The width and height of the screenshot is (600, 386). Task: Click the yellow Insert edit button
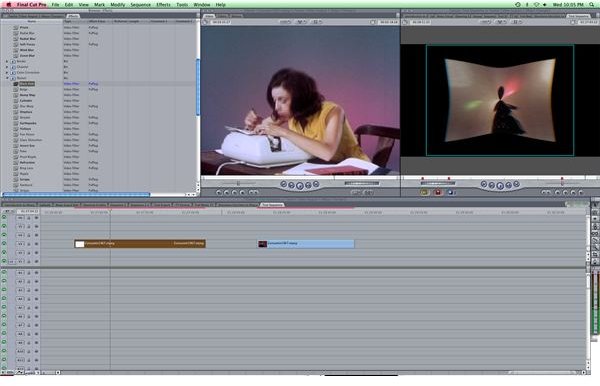tap(424, 192)
